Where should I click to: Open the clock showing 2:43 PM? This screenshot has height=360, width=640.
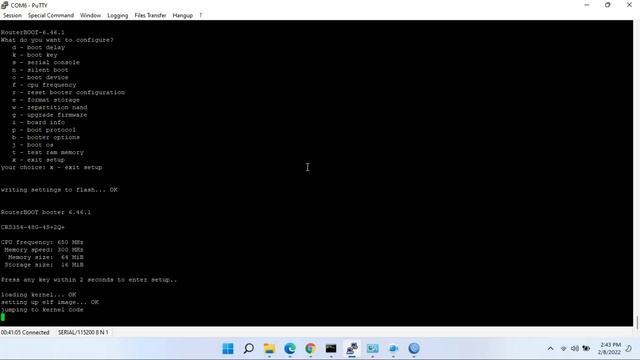[x=609, y=349]
